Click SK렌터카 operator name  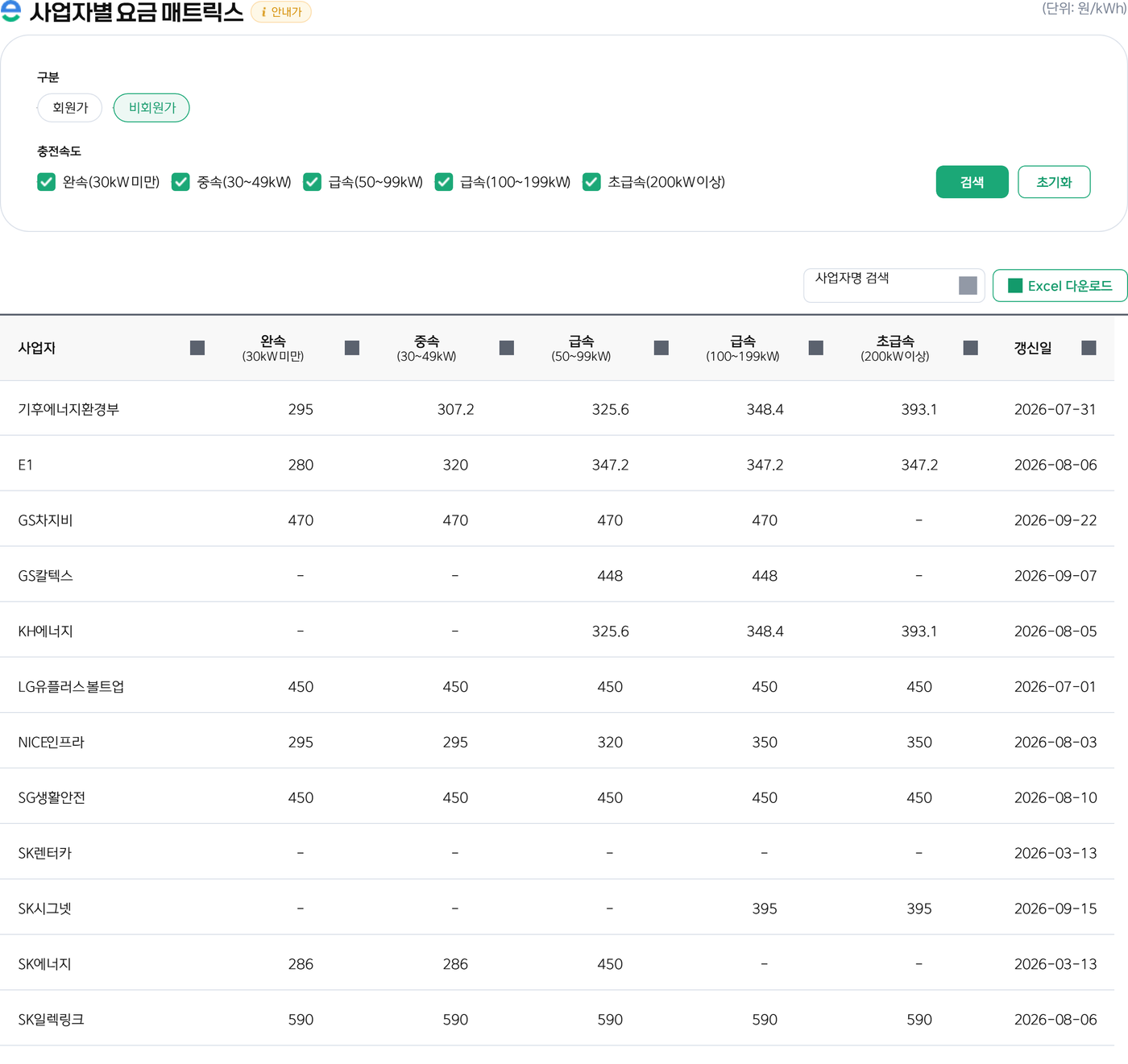pos(44,854)
